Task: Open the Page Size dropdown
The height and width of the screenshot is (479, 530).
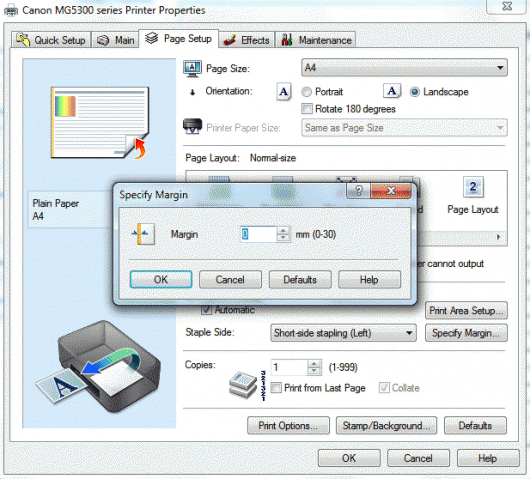Action: pos(404,68)
